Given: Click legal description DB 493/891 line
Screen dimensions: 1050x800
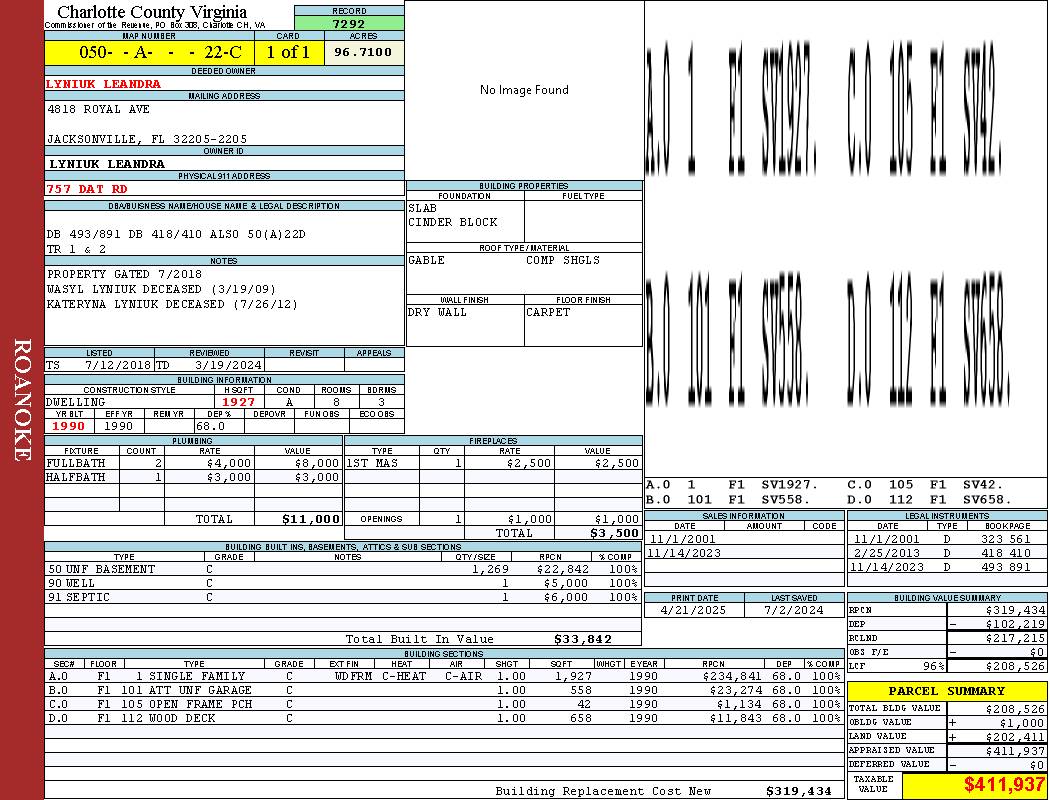Looking at the screenshot, I should (x=176, y=234).
